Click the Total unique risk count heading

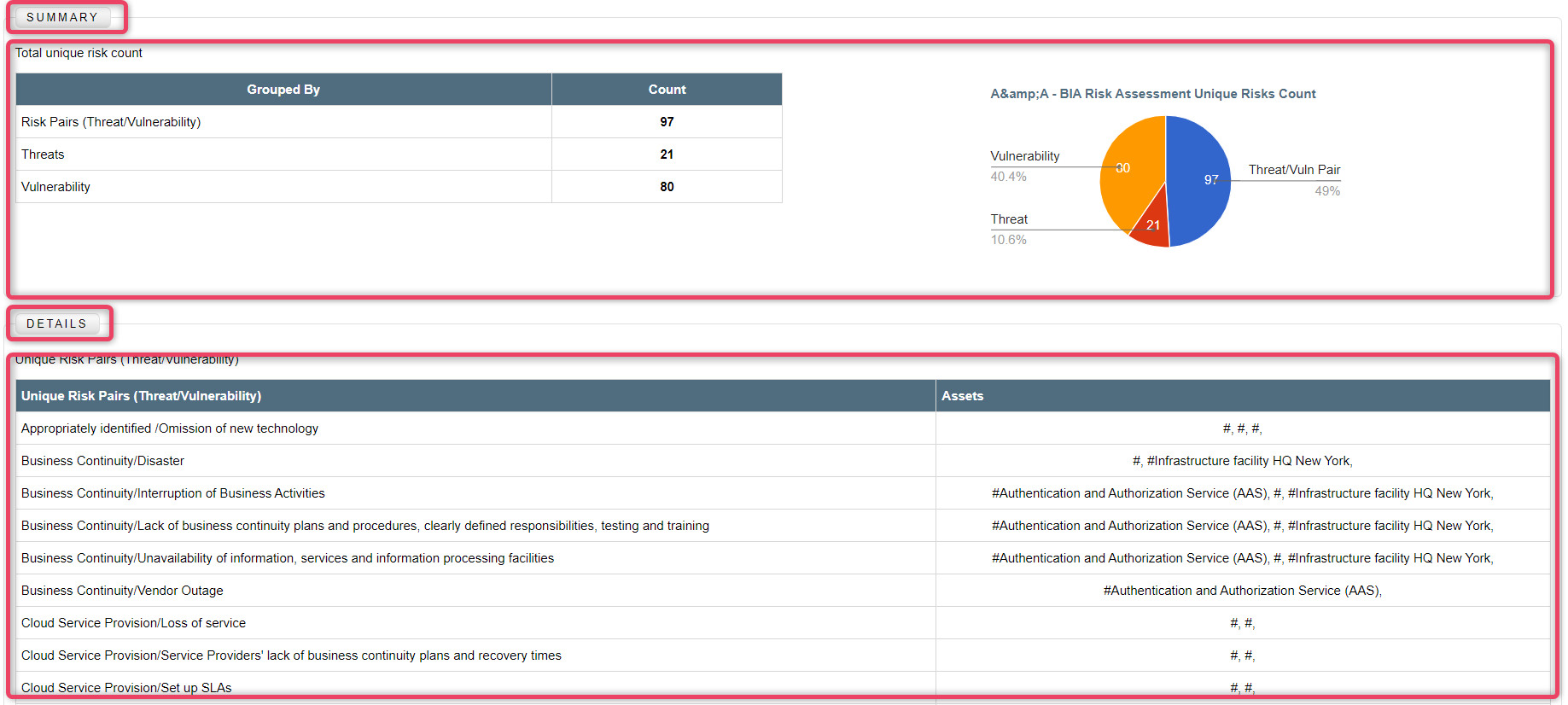(x=79, y=53)
